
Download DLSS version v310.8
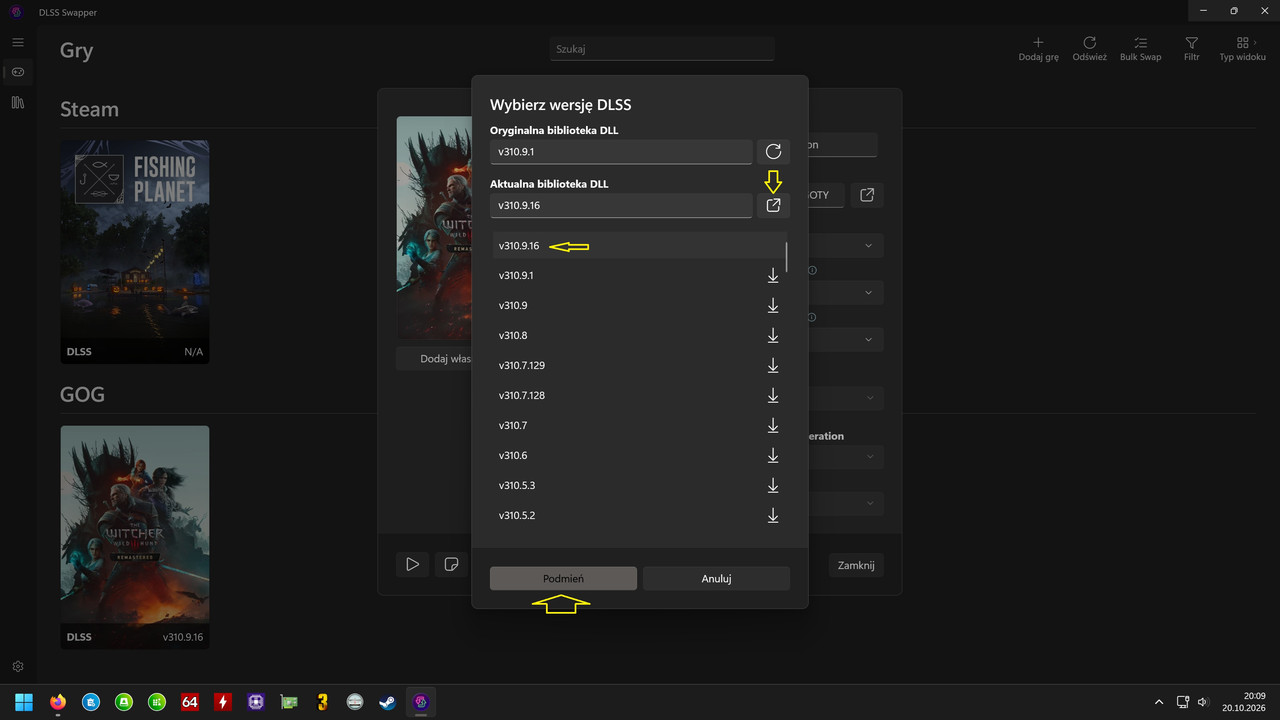pyautogui.click(x=773, y=335)
